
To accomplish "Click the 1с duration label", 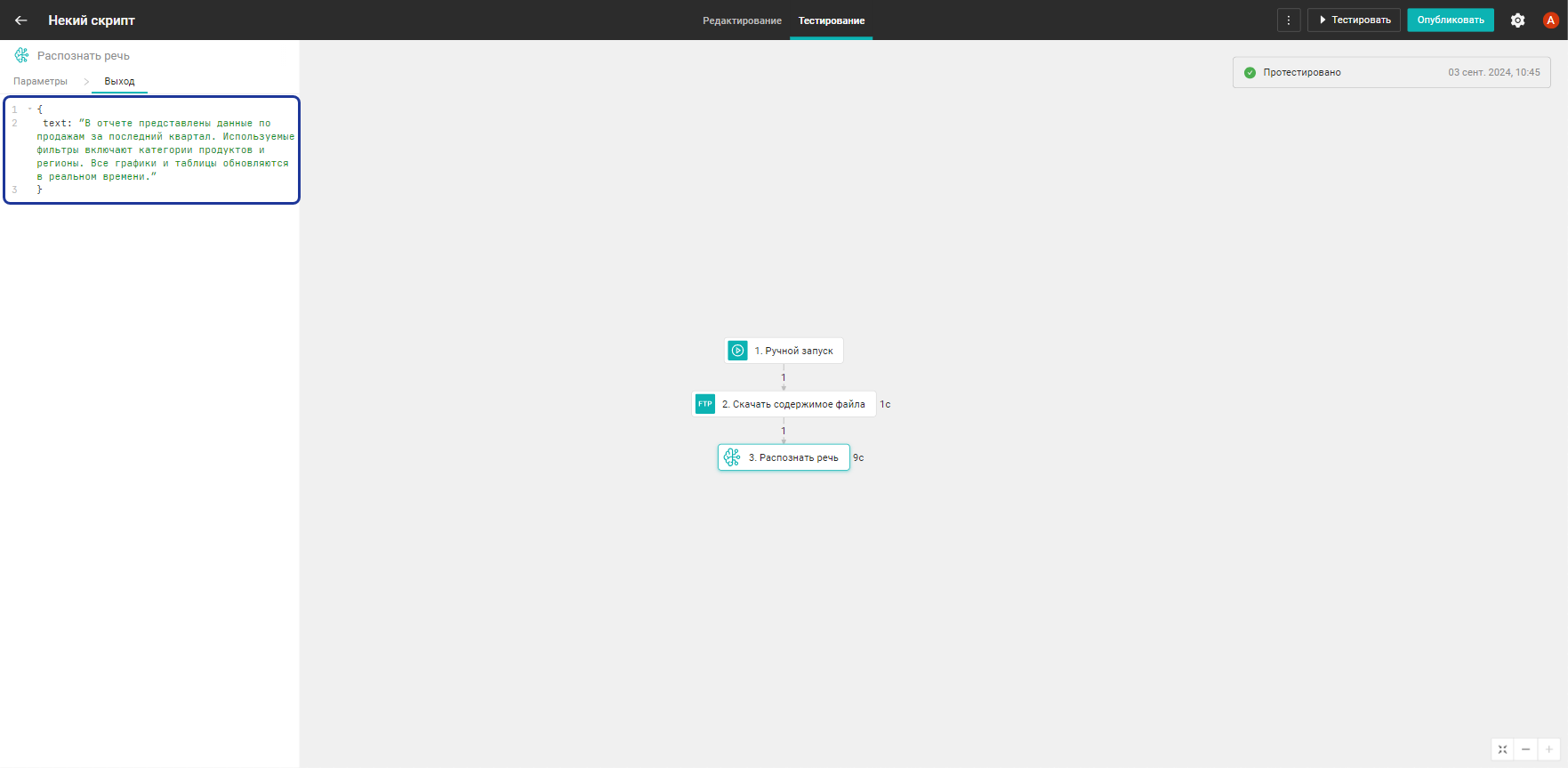I will pyautogui.click(x=885, y=405).
